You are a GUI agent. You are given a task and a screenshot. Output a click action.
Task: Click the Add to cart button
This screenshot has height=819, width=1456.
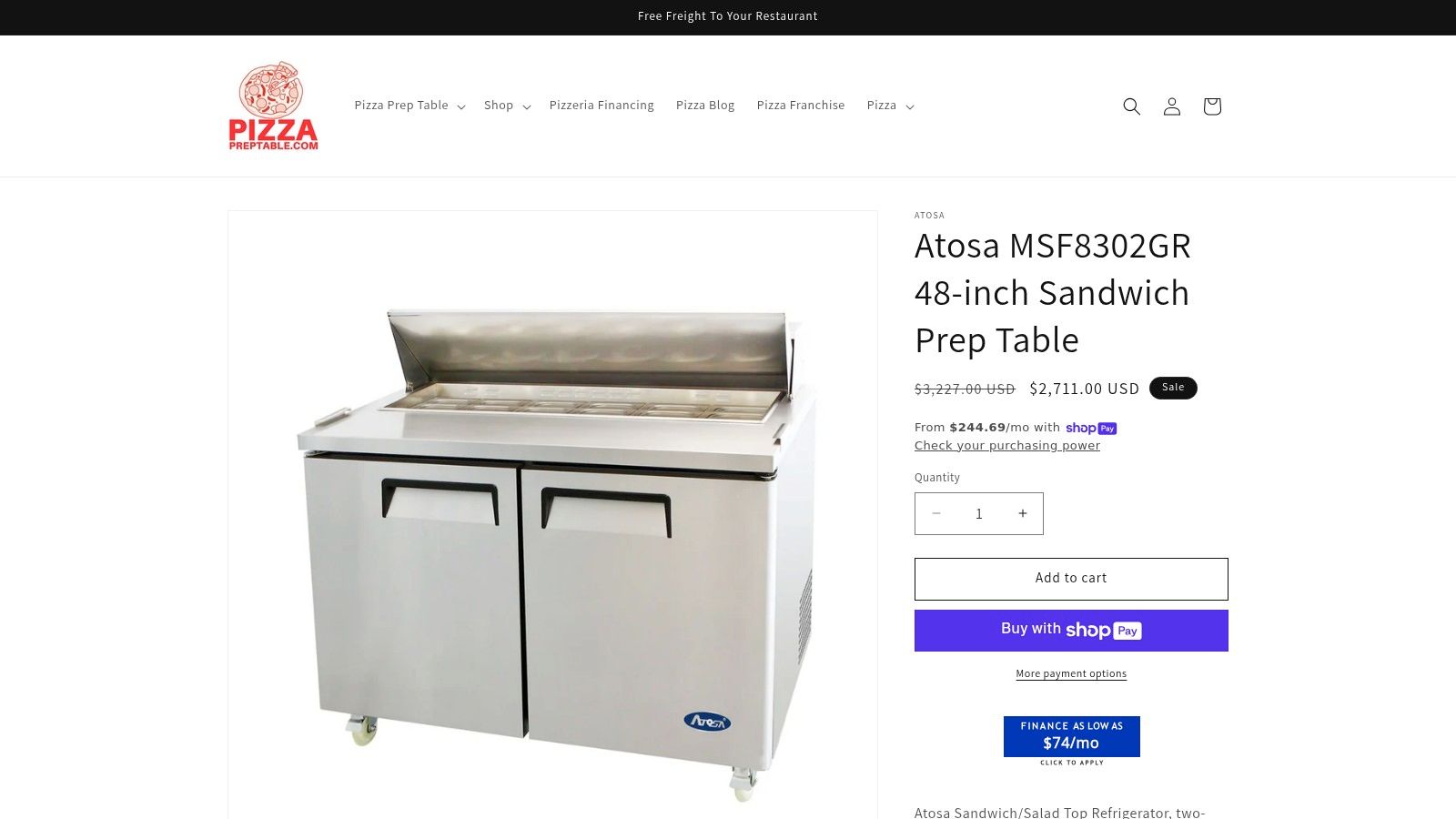click(1071, 579)
